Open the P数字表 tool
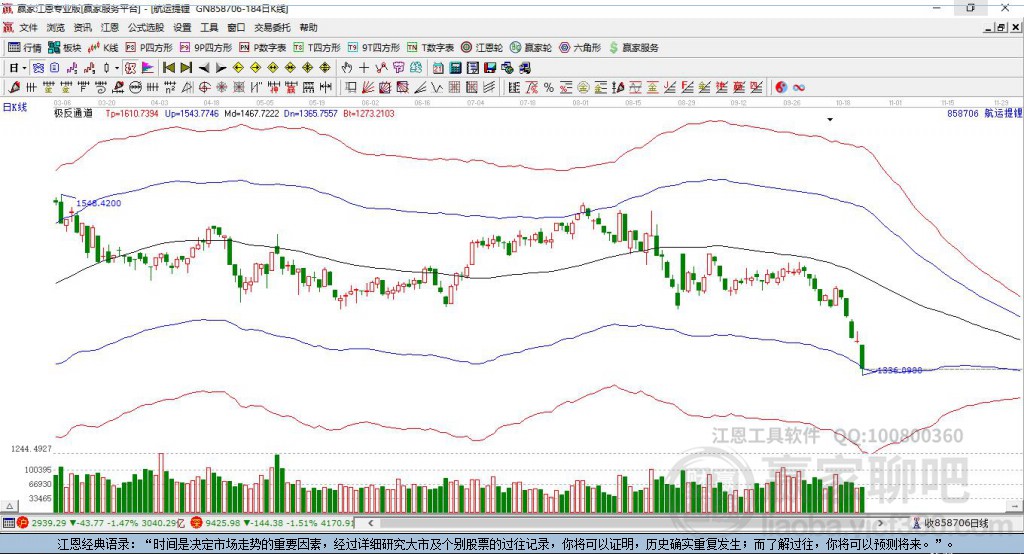This screenshot has width=1024, height=554. pyautogui.click(x=263, y=48)
